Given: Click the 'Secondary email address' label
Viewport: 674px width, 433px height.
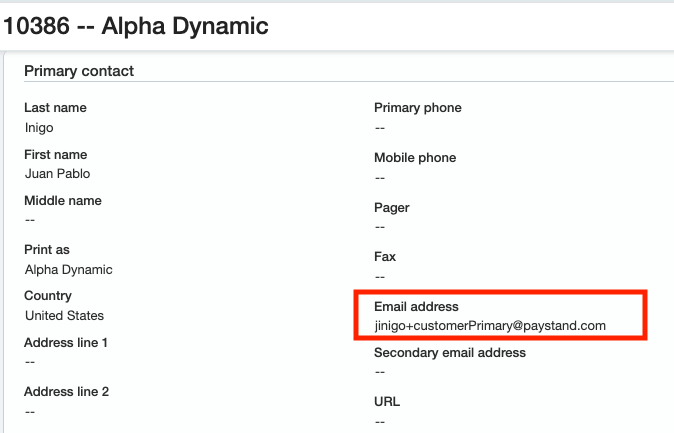Looking at the screenshot, I should [x=450, y=353].
